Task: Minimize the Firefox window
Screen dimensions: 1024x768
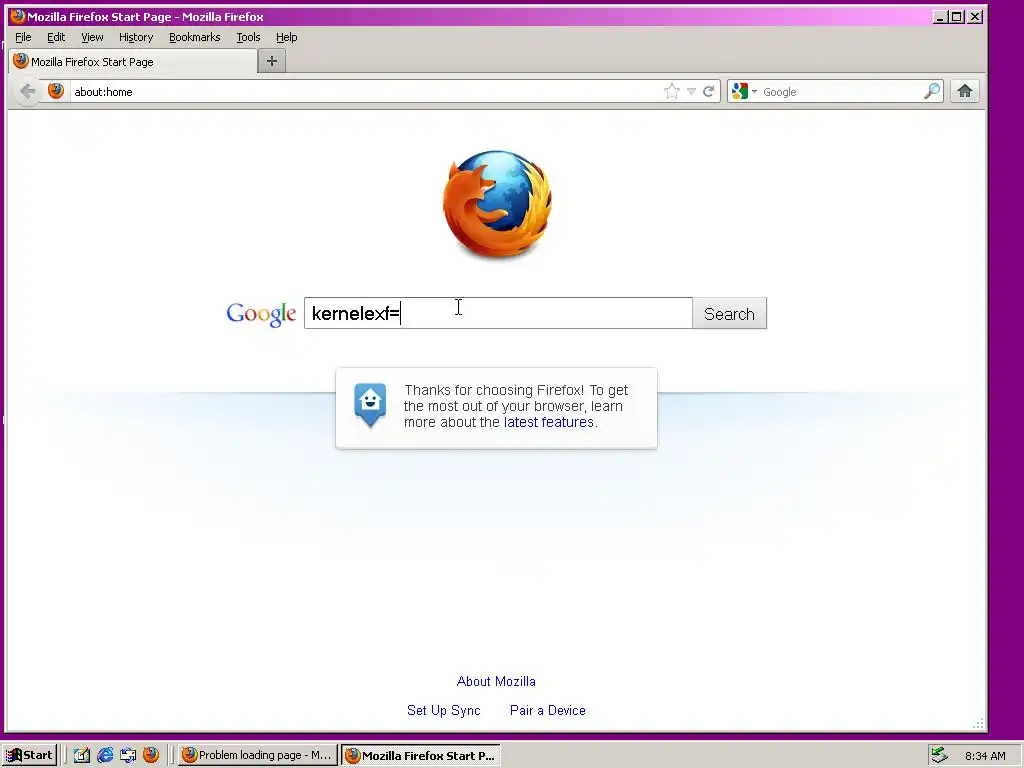Action: point(940,16)
